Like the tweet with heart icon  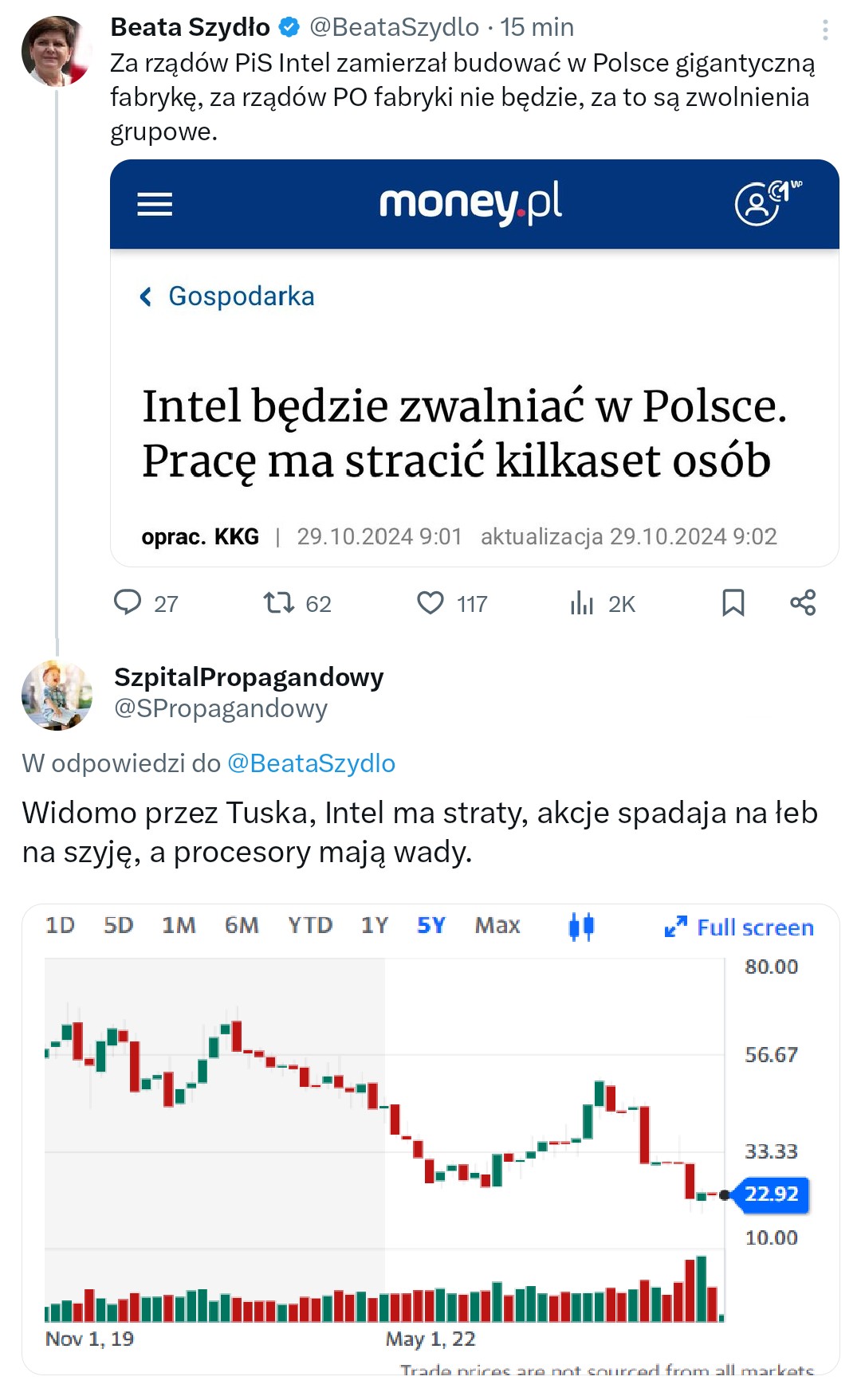[431, 602]
